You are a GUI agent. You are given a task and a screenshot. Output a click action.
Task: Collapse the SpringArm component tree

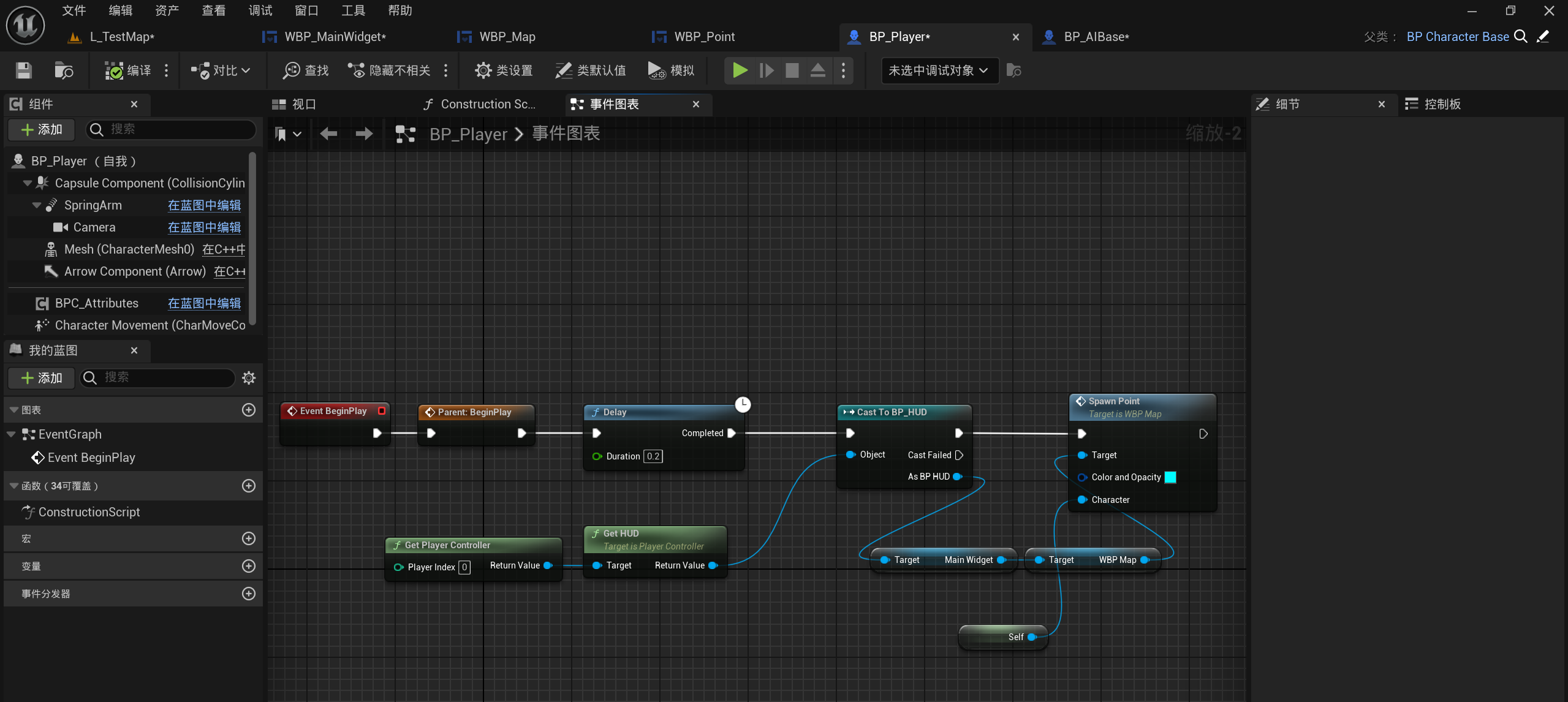click(x=37, y=205)
